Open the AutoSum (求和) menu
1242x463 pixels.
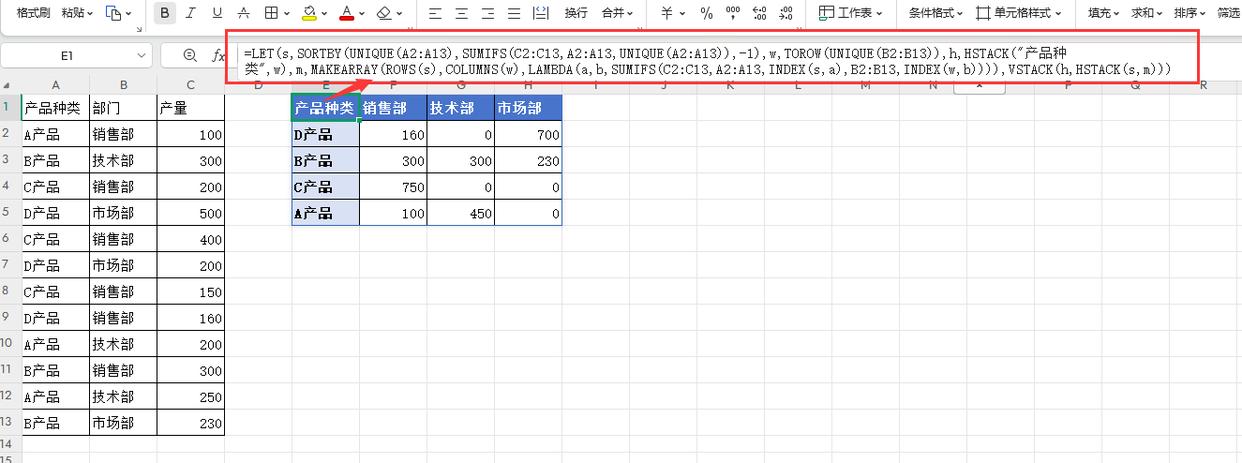pos(1147,13)
